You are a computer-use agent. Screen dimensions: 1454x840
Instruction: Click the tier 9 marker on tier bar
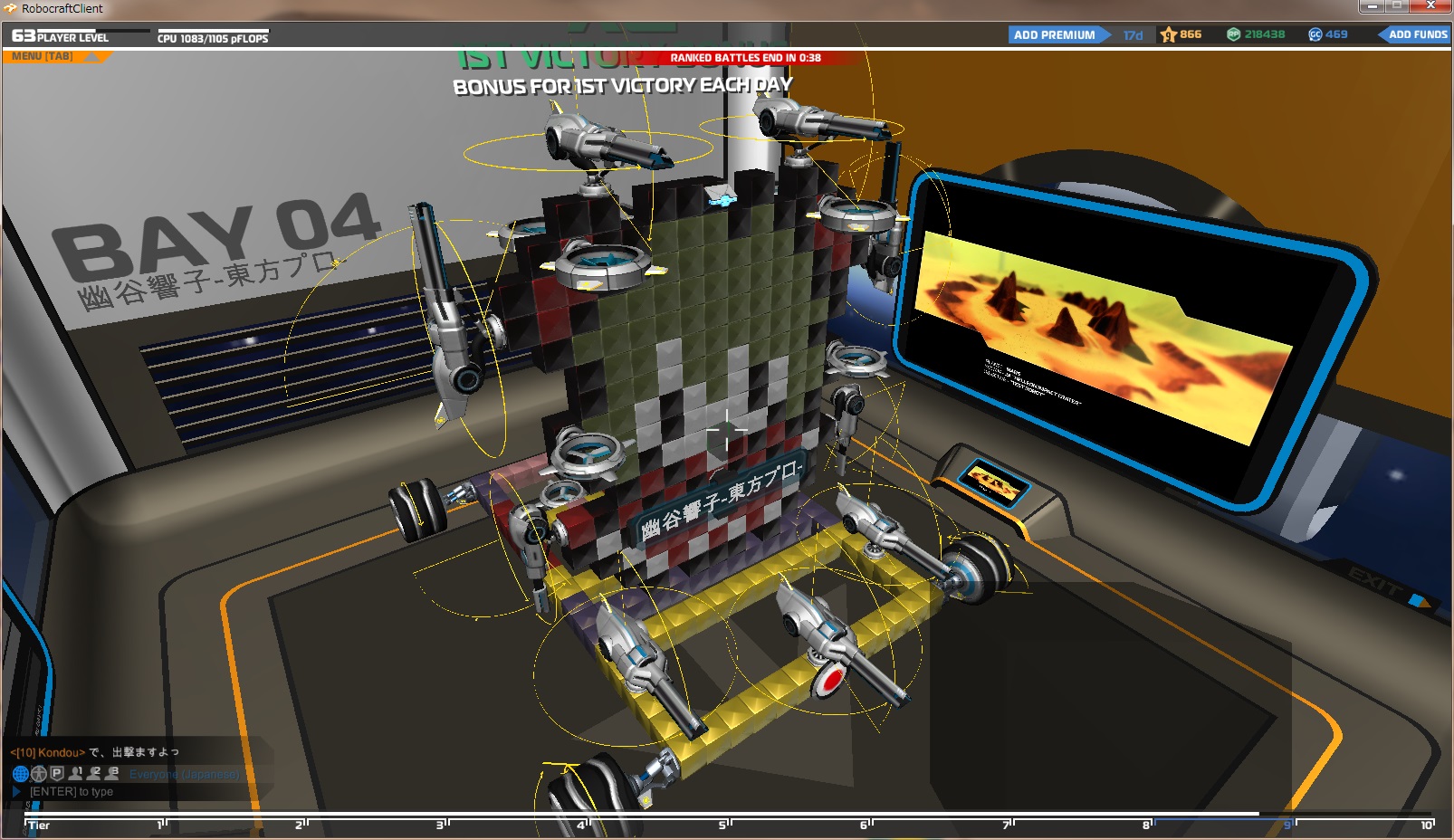point(1288,826)
